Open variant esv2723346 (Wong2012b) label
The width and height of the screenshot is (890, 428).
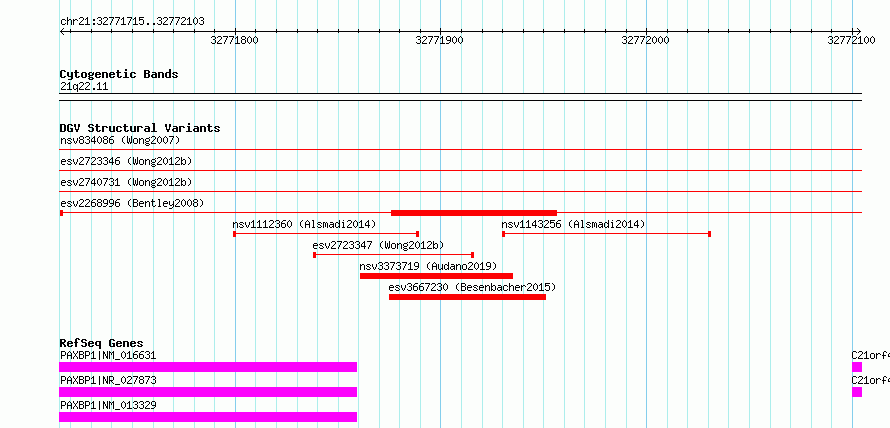tap(126, 161)
